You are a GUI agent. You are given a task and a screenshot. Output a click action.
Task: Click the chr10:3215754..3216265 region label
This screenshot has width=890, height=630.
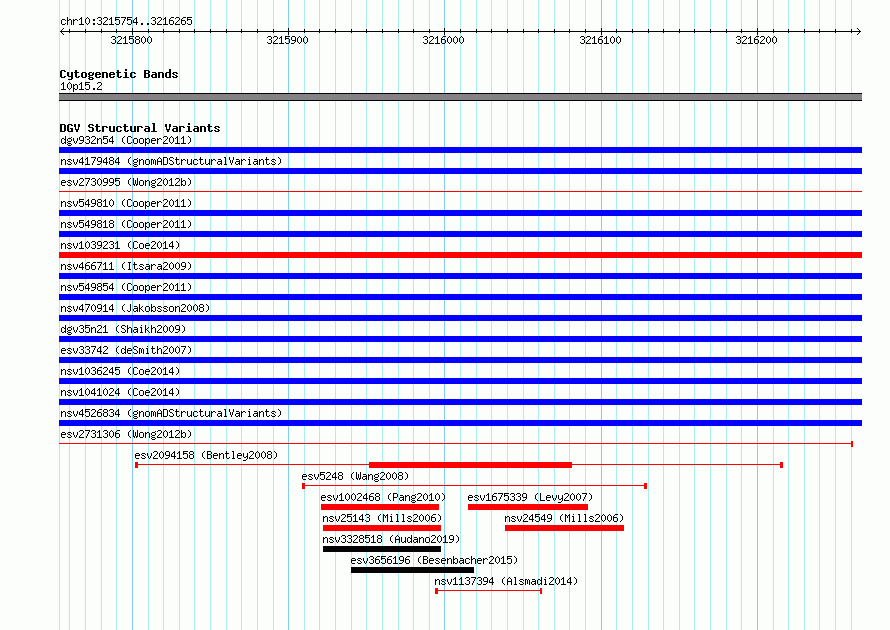click(x=127, y=21)
